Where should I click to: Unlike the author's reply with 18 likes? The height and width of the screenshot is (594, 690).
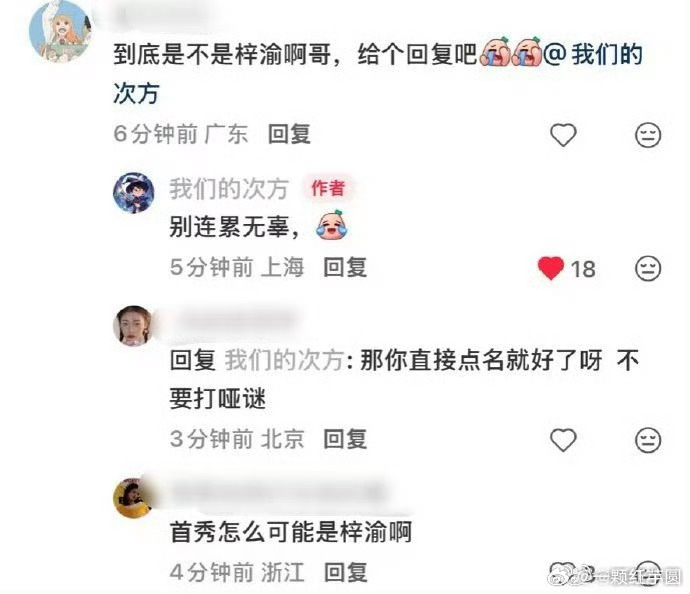tap(551, 268)
